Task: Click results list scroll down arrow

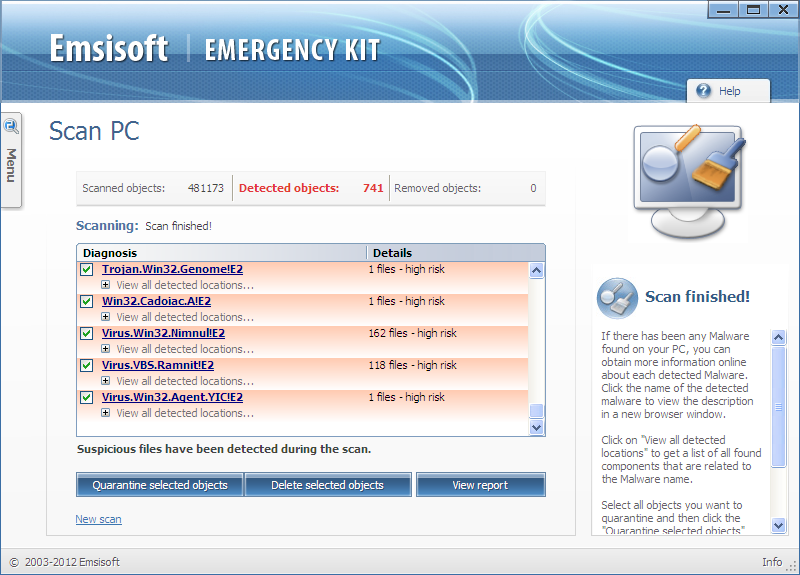Action: click(536, 428)
